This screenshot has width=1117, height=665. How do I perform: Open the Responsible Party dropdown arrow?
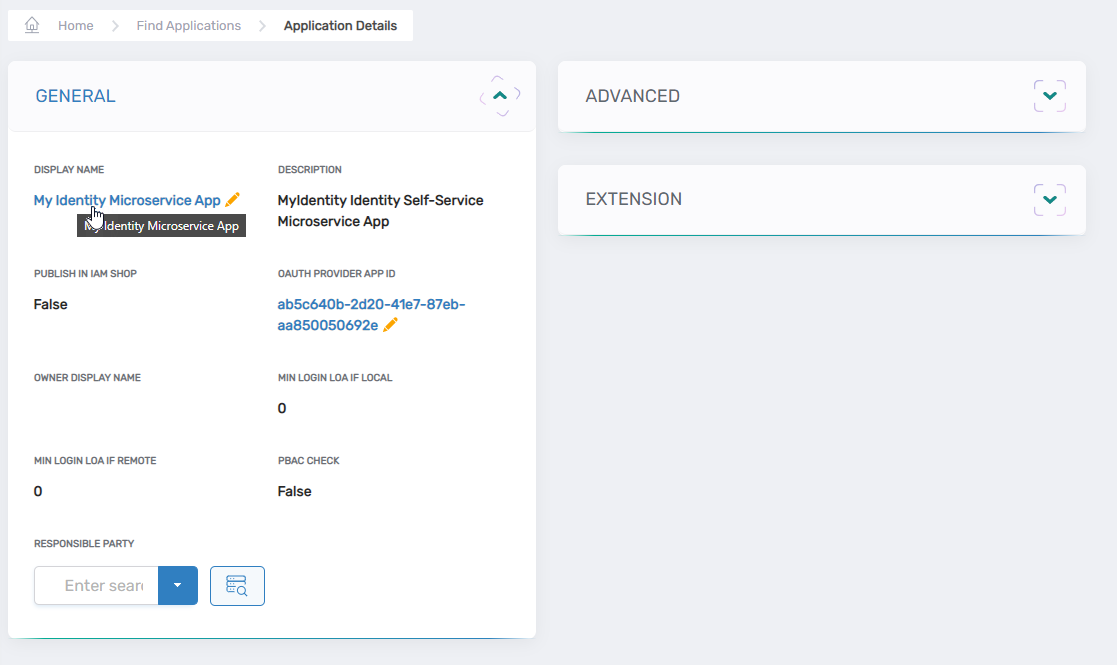point(177,586)
